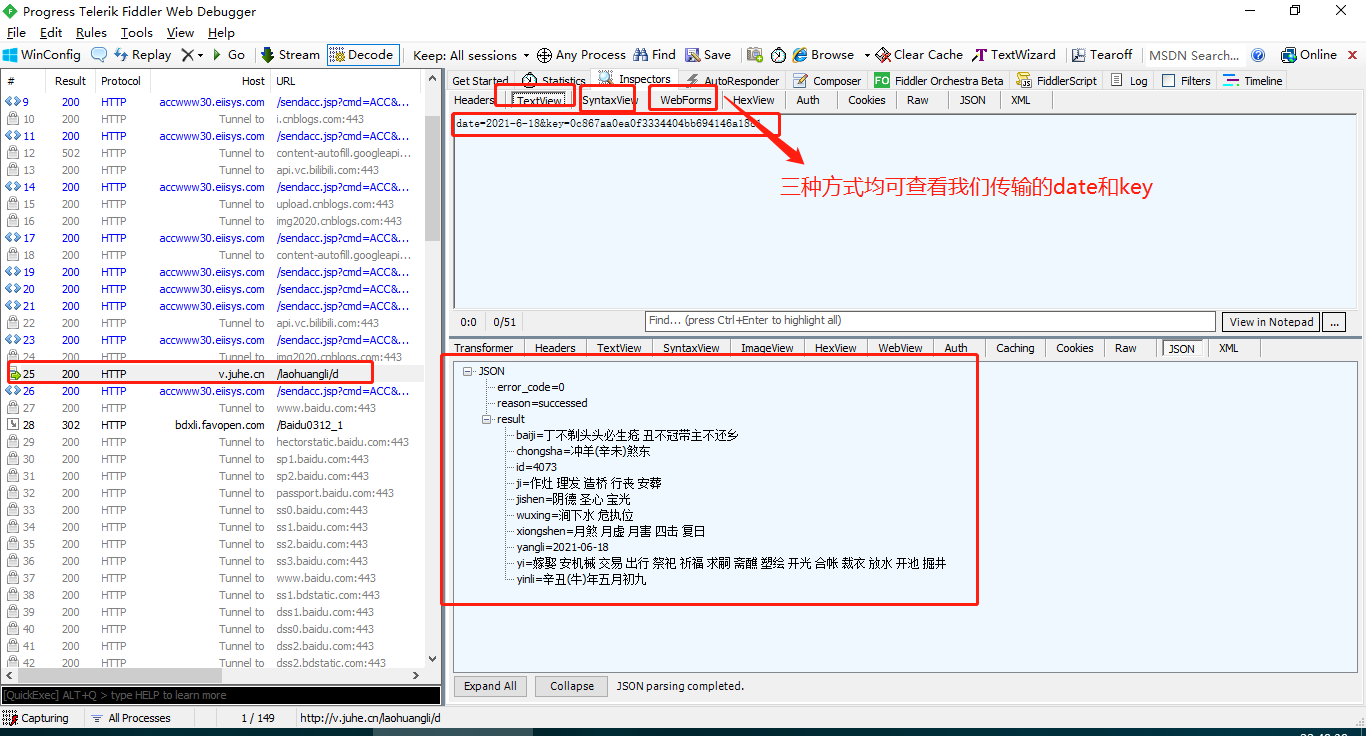Click the Tearoff toolbar icon

(1102, 55)
